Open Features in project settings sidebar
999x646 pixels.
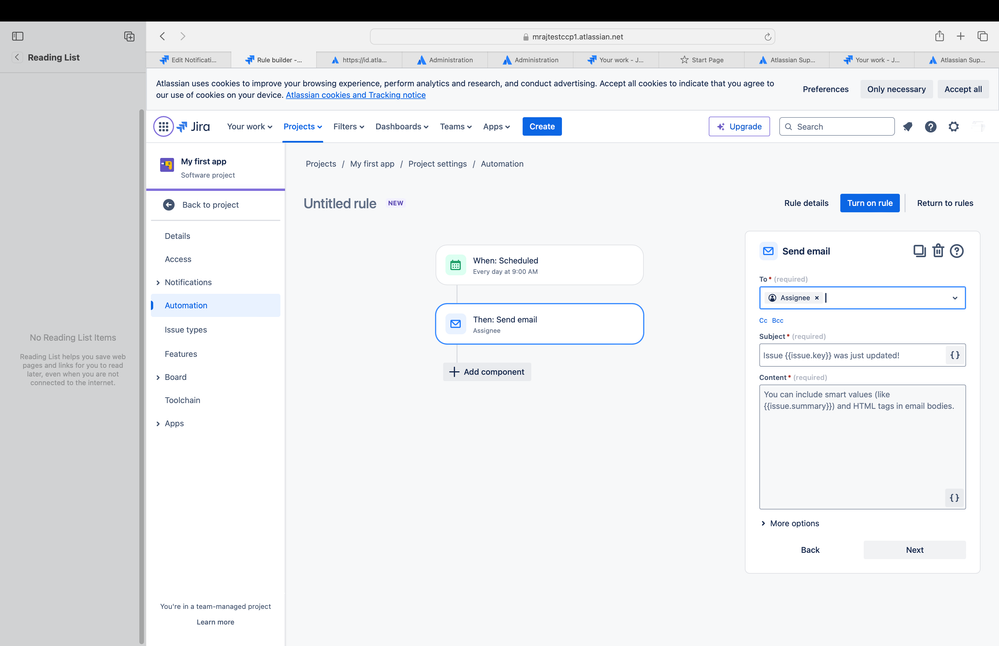coord(181,354)
